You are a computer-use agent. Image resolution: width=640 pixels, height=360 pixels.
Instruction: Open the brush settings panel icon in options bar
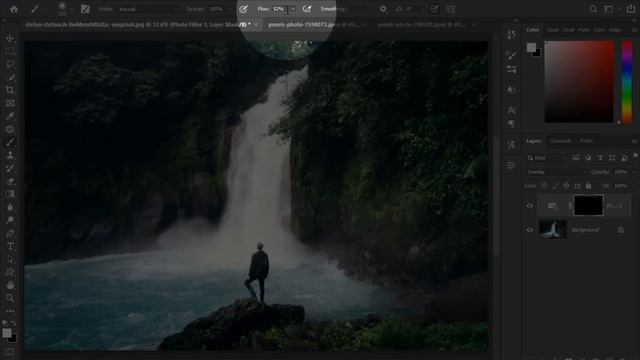tap(85, 9)
